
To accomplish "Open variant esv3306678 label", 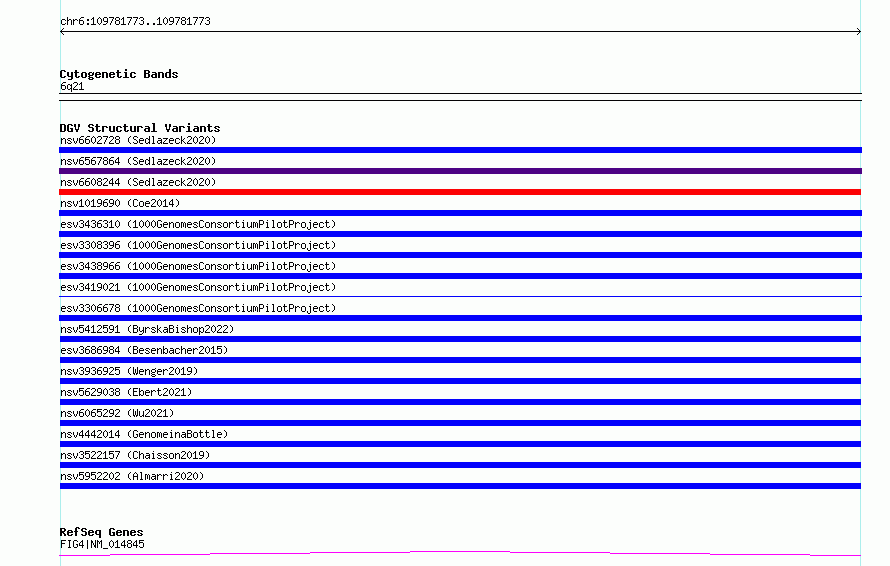I will click(x=198, y=308).
